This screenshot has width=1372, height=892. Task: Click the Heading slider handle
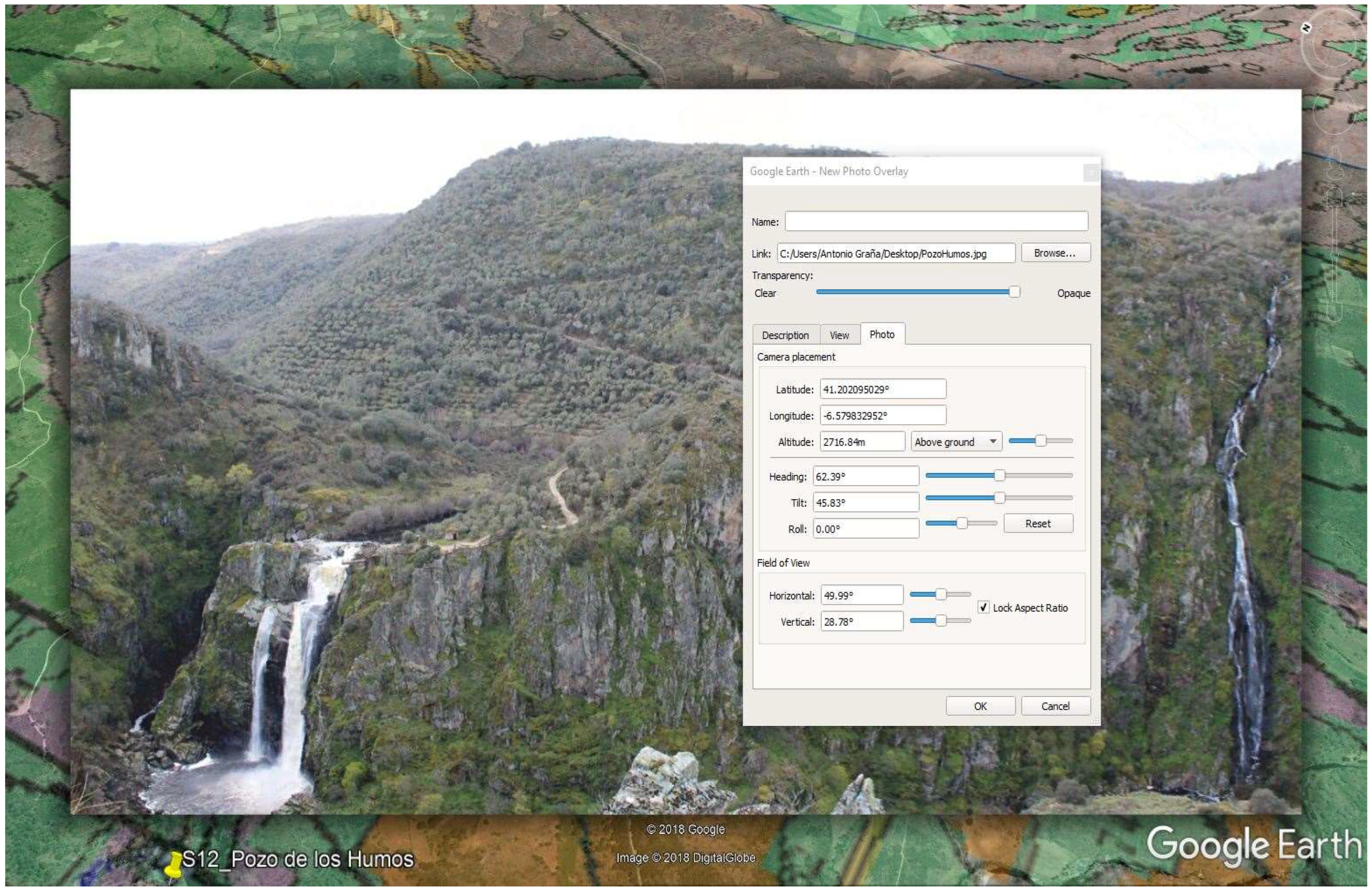1000,476
